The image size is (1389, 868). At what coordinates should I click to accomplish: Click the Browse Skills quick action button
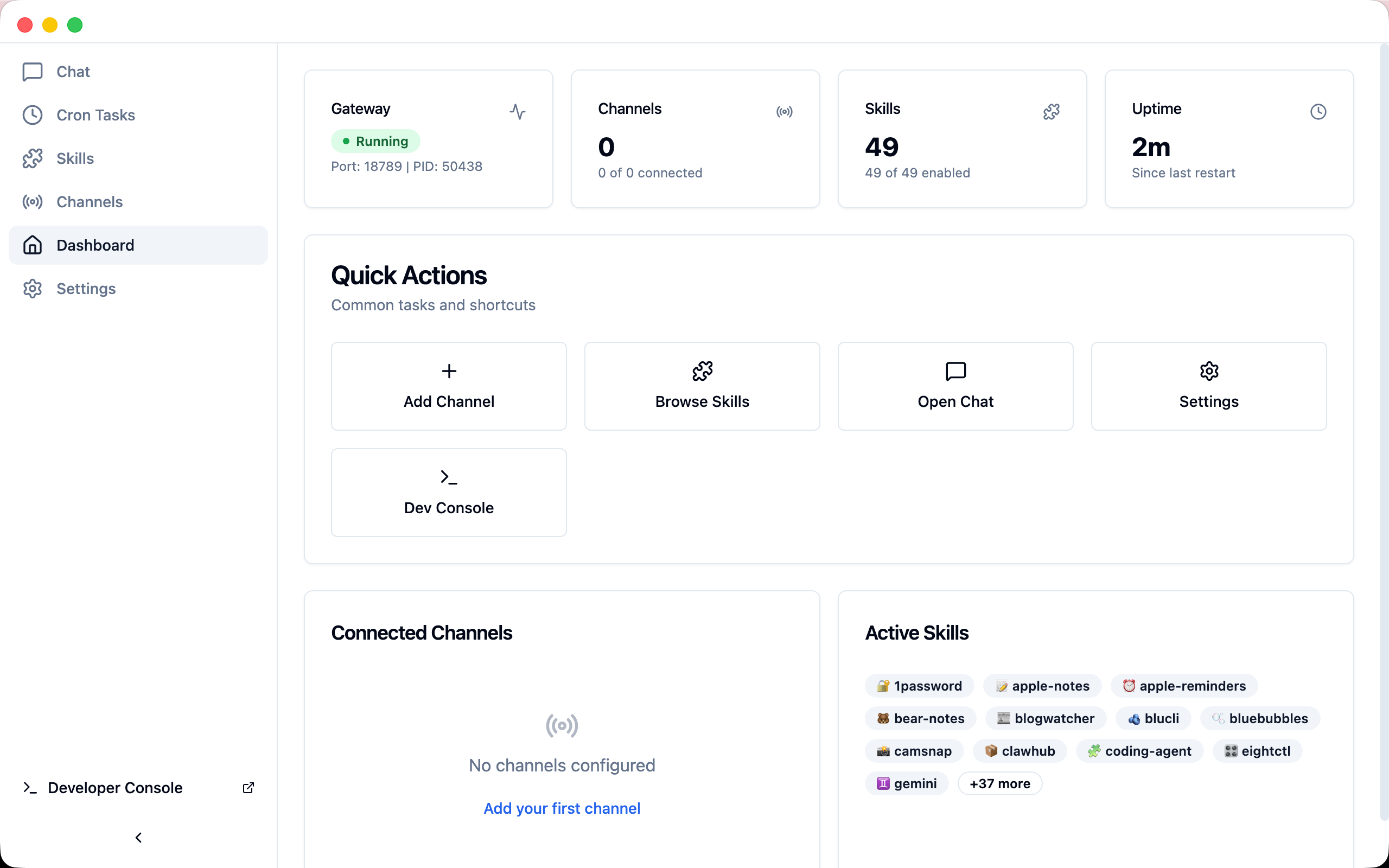pyautogui.click(x=702, y=386)
